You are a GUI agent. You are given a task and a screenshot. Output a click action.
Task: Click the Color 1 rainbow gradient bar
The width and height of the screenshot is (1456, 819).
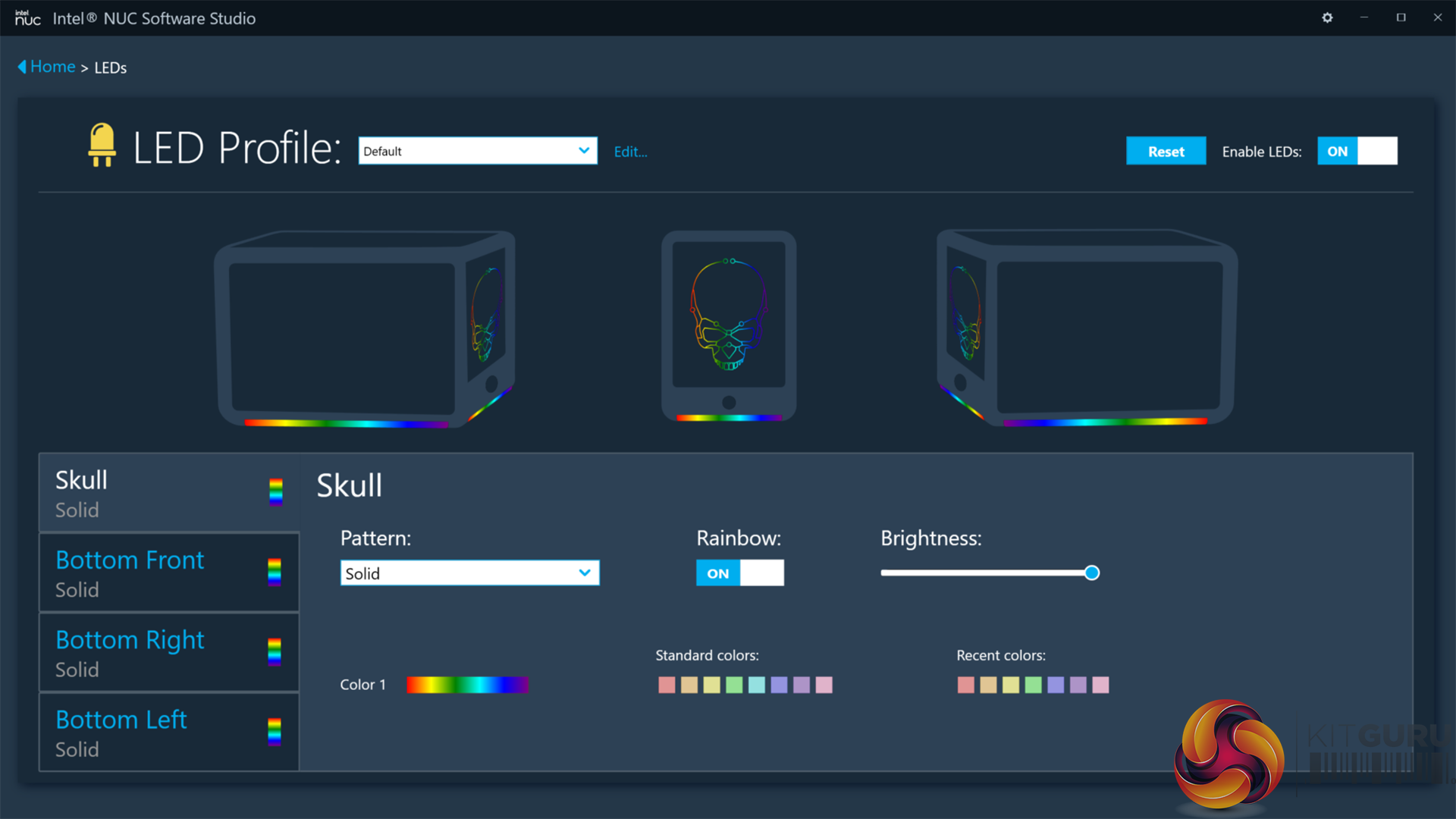pos(467,686)
